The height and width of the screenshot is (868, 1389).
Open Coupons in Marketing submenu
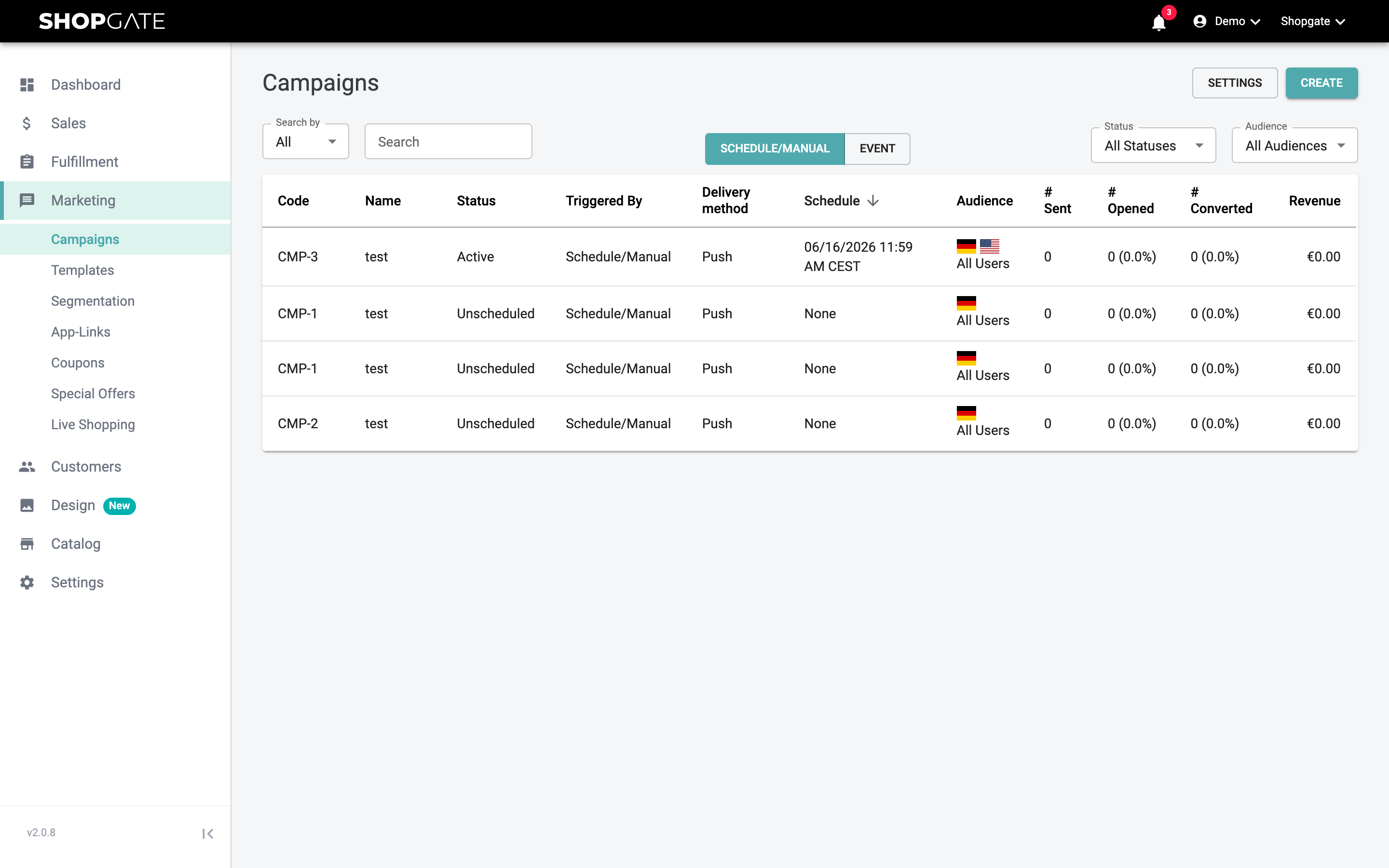(x=78, y=363)
